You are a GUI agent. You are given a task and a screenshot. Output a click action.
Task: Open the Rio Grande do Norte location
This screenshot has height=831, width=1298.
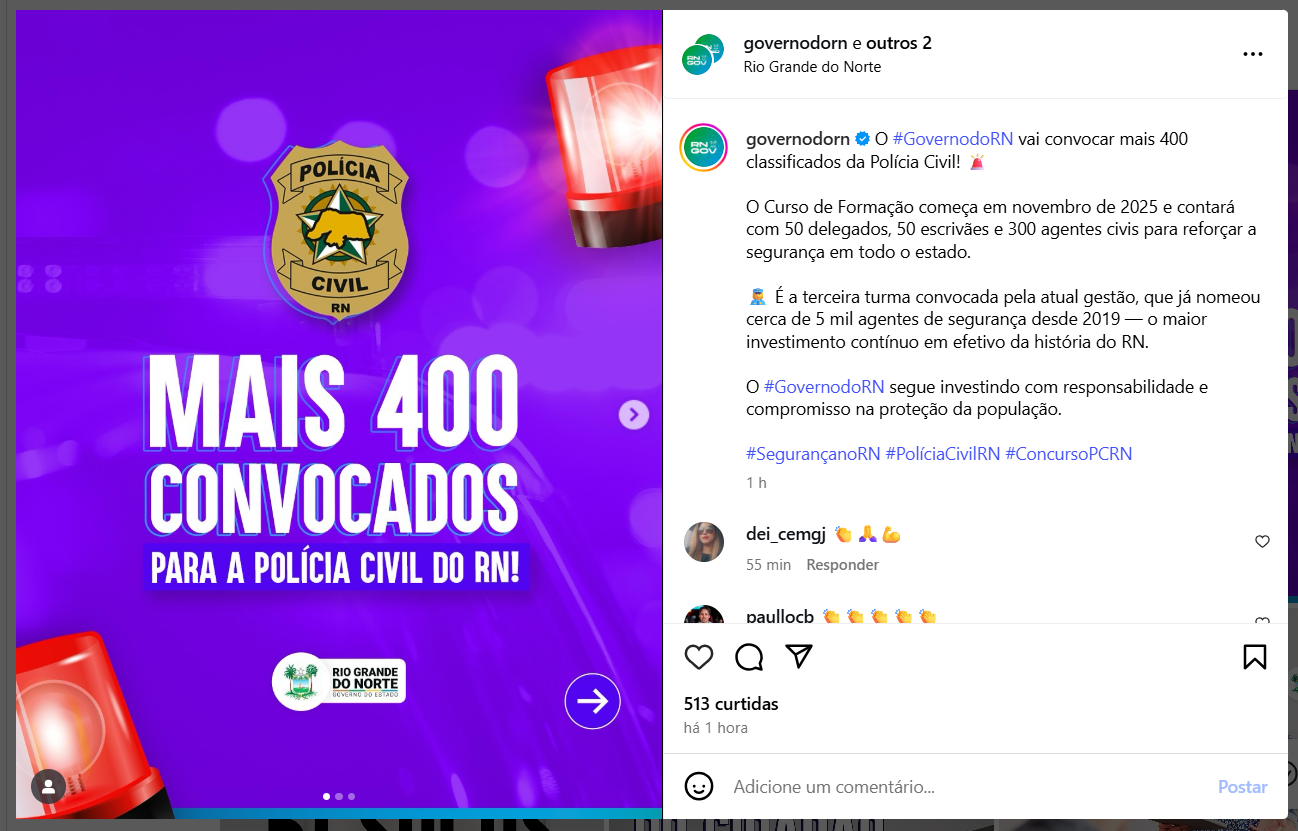click(812, 67)
